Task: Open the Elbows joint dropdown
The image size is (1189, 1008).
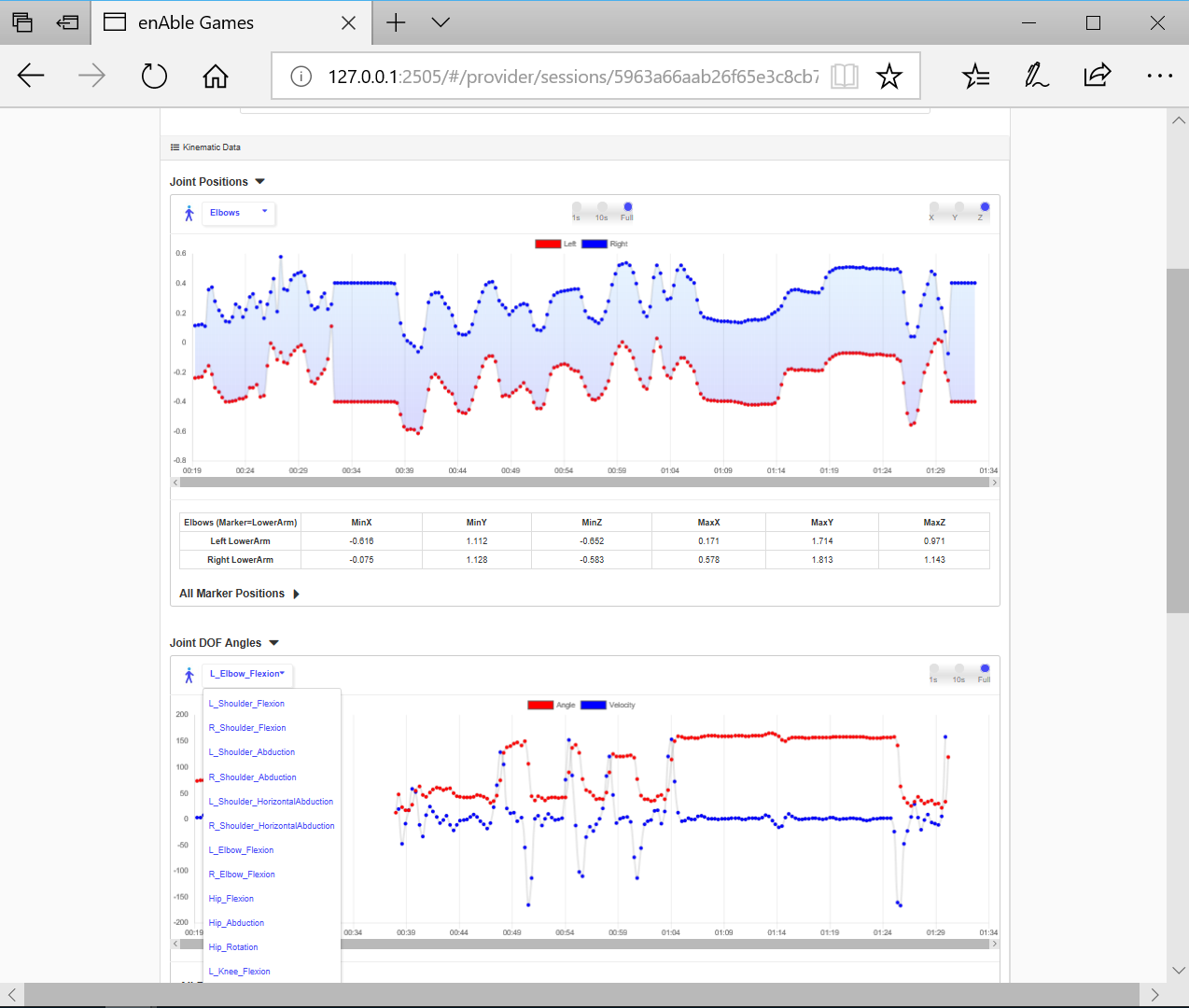Action: [x=238, y=213]
